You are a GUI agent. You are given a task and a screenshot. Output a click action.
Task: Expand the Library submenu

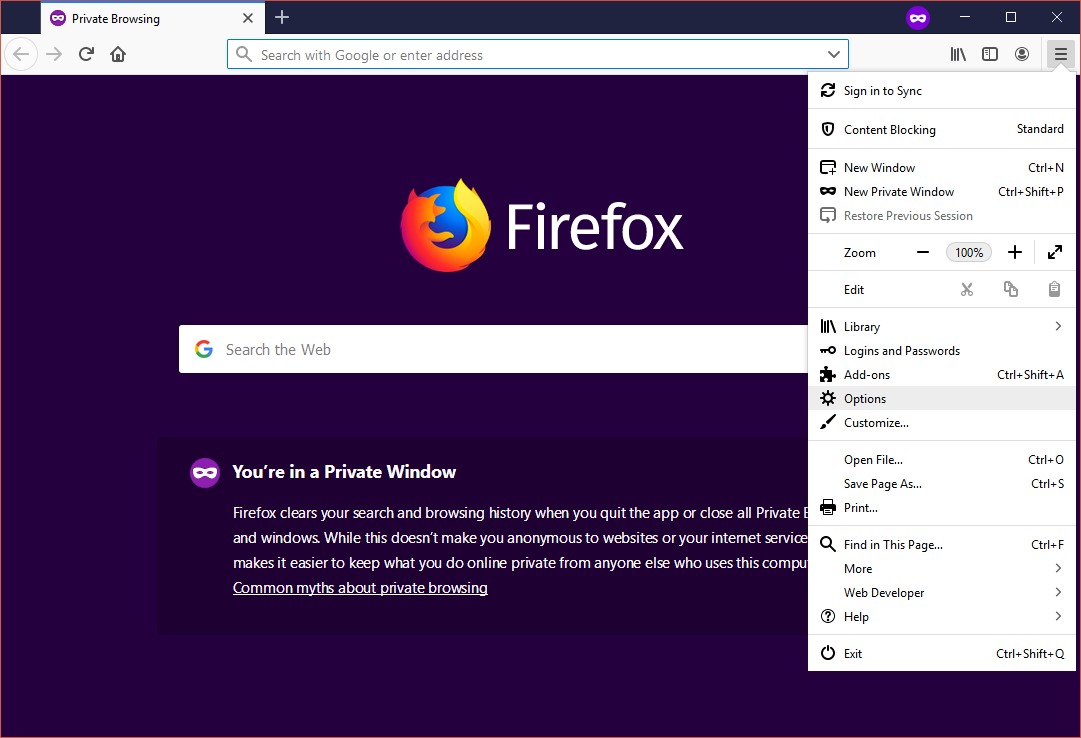pyautogui.click(x=942, y=327)
